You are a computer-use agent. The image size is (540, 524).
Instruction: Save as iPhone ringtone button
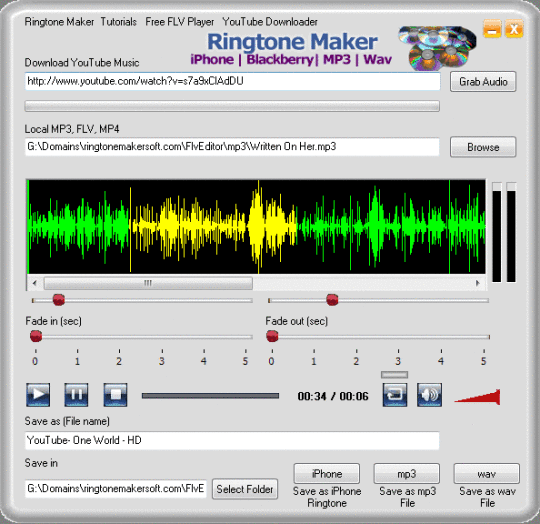(x=326, y=474)
